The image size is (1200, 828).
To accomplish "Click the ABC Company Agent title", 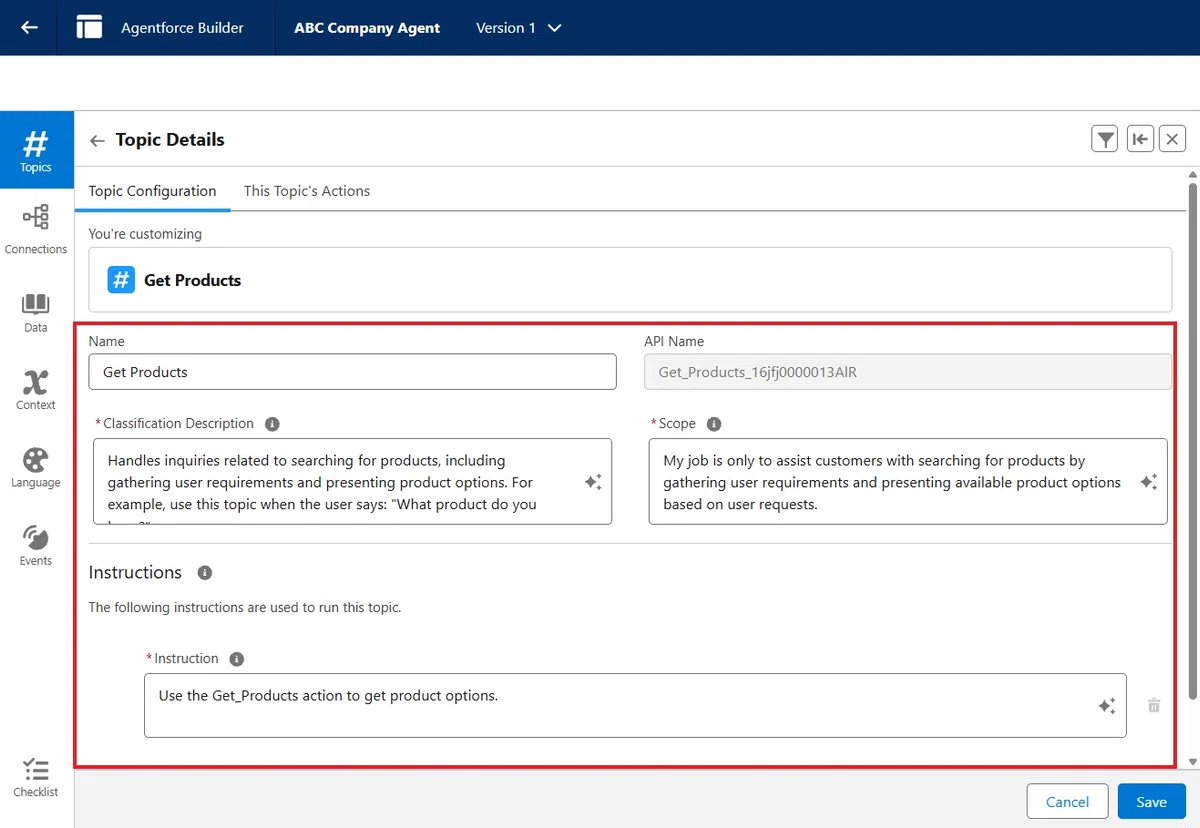I will pos(367,28).
